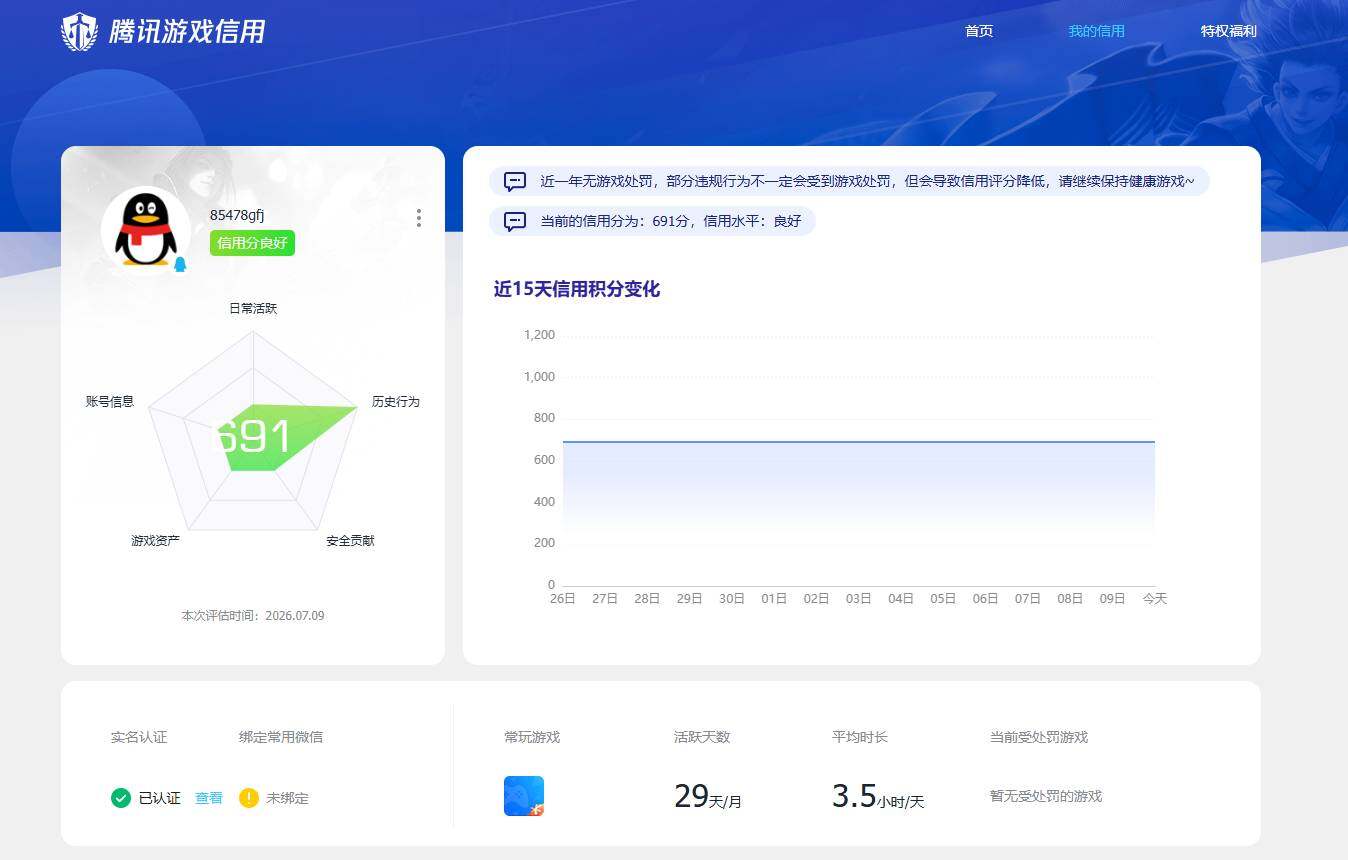
Task: Click the 历史行为 radar label
Action: coord(396,402)
